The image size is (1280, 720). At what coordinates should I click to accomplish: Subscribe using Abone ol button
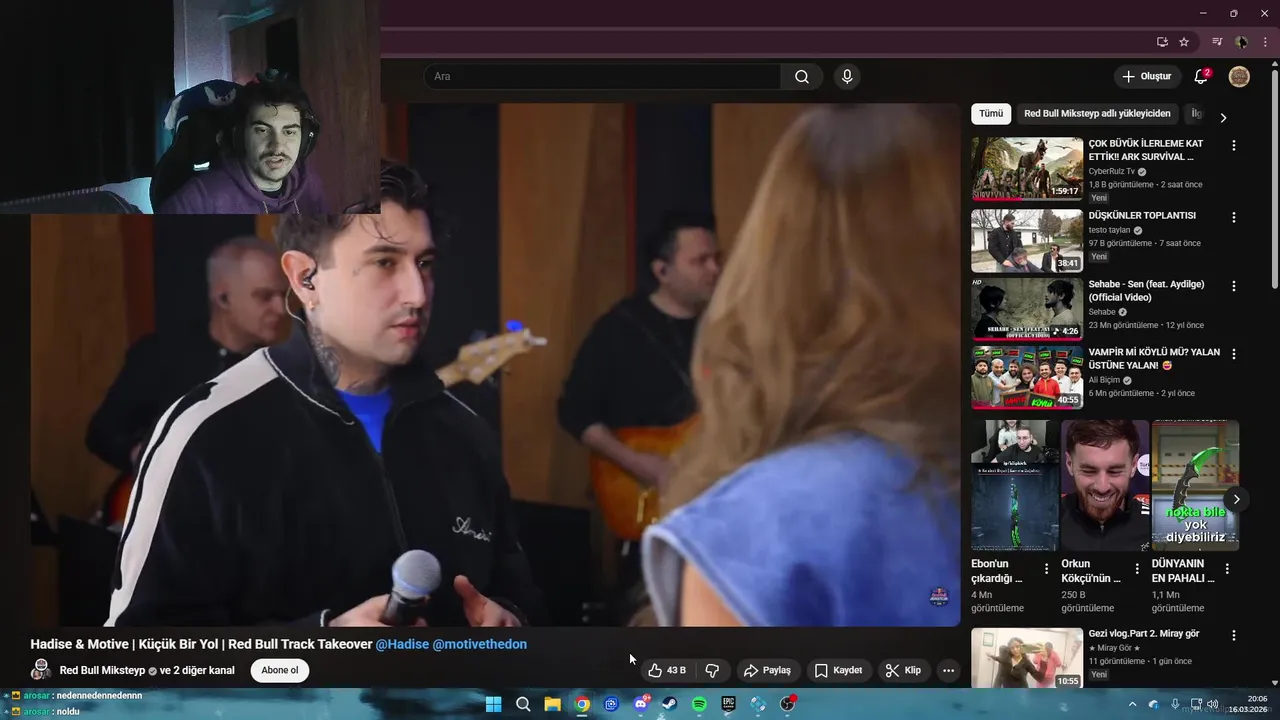click(x=280, y=670)
